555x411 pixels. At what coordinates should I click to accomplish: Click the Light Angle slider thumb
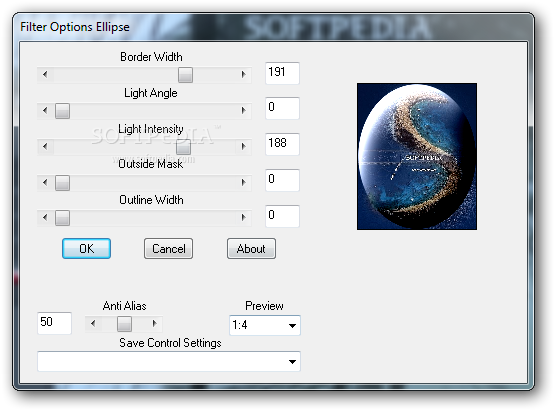click(x=62, y=111)
